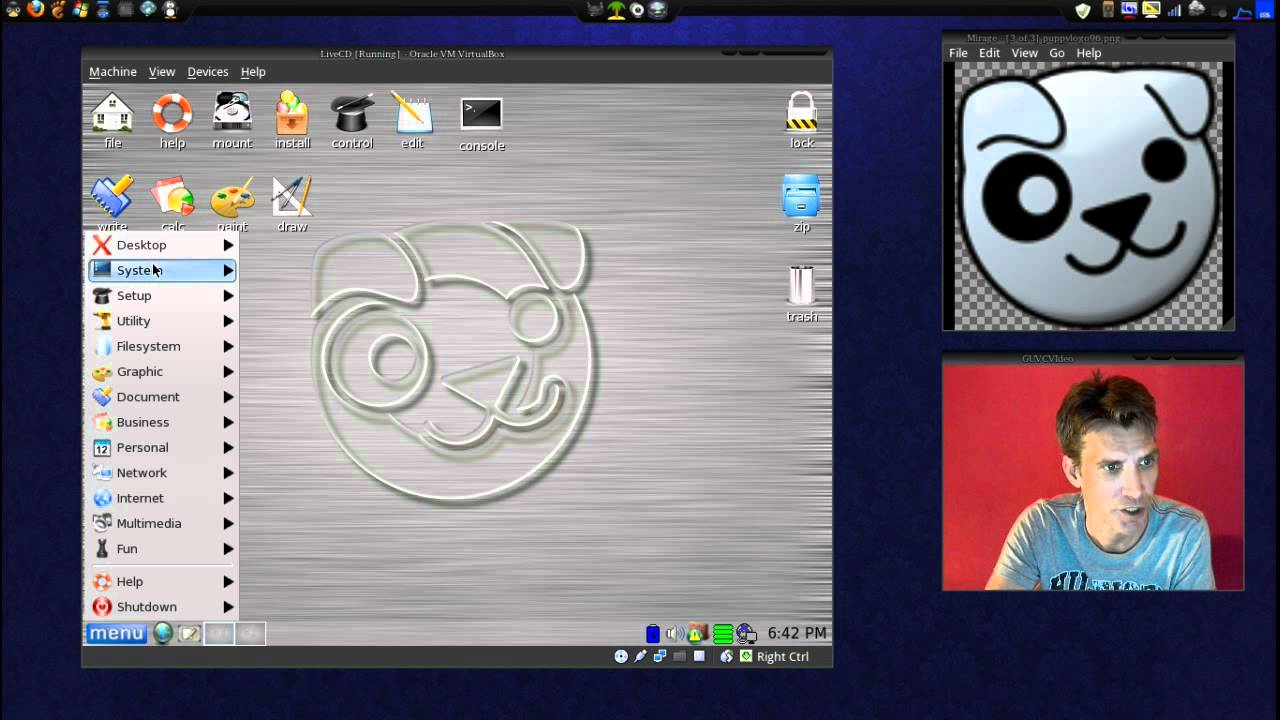Open the calc spreadsheet desktop icon

(172, 203)
